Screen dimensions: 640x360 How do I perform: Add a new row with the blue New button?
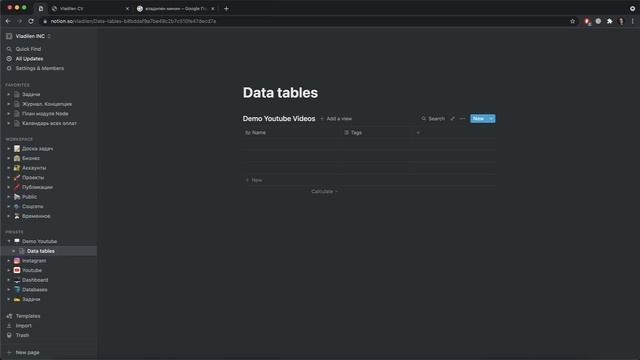pos(478,119)
